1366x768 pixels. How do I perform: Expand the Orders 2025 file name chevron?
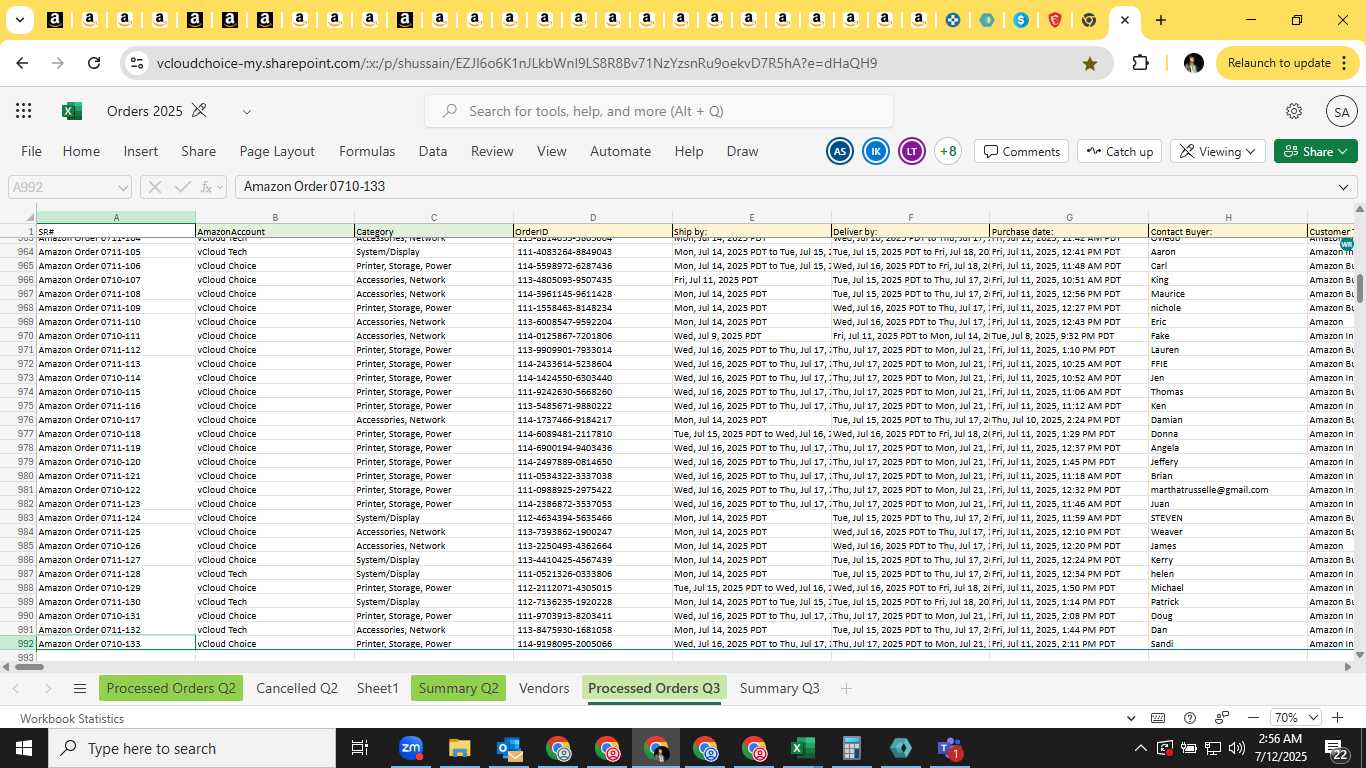pos(247,111)
